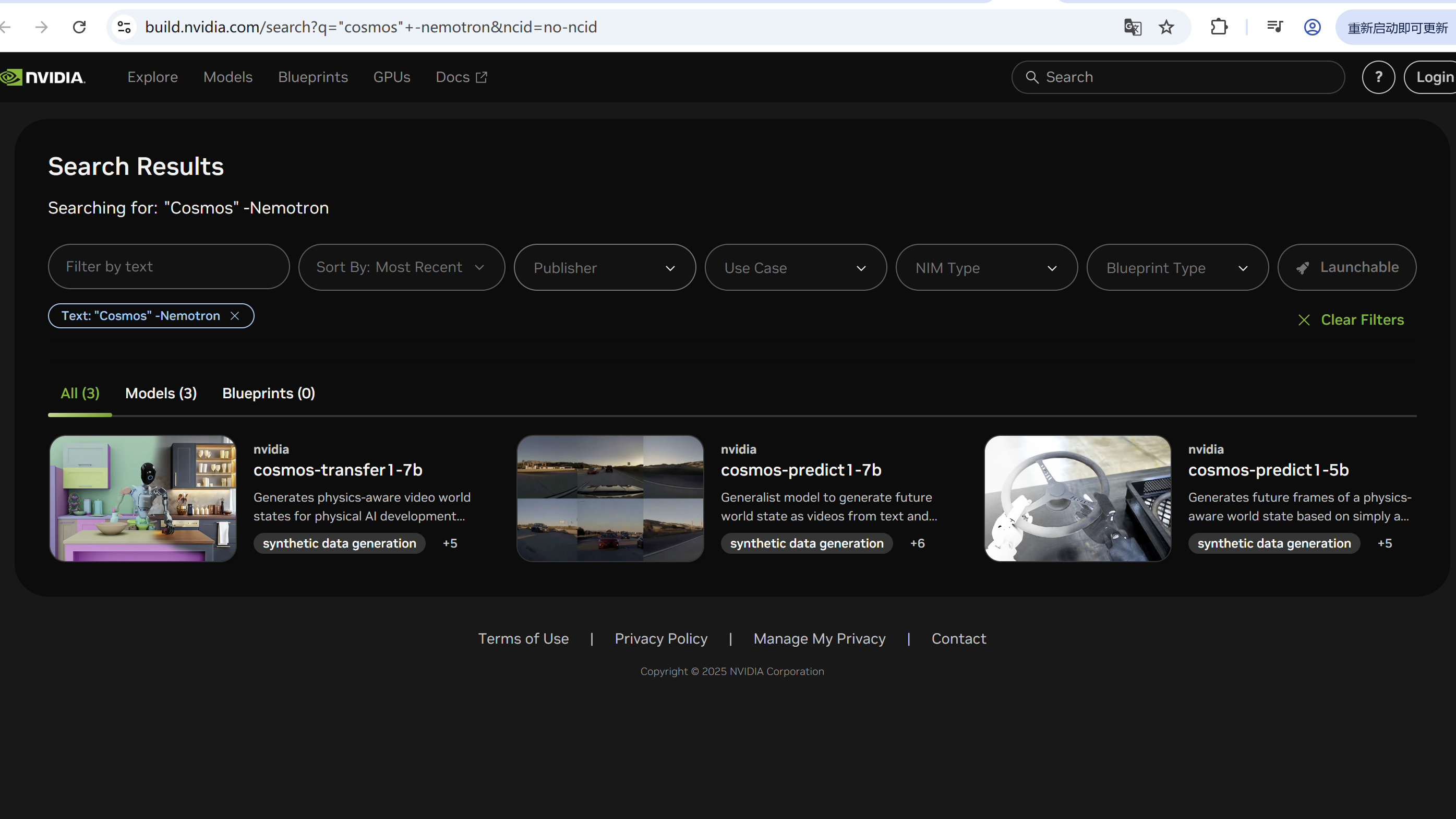
Task: Open the Privacy Policy link
Action: 661,638
